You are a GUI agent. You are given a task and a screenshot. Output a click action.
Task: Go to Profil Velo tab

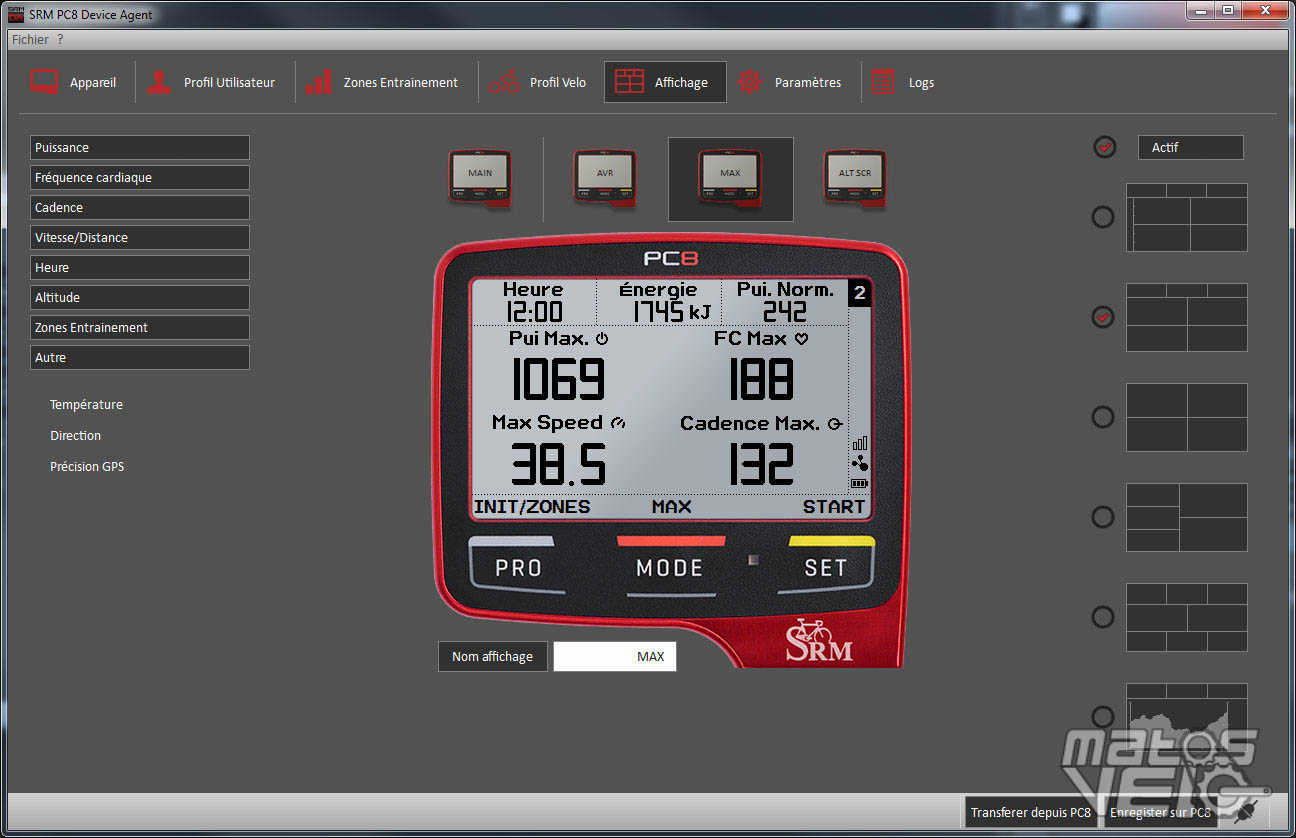538,82
